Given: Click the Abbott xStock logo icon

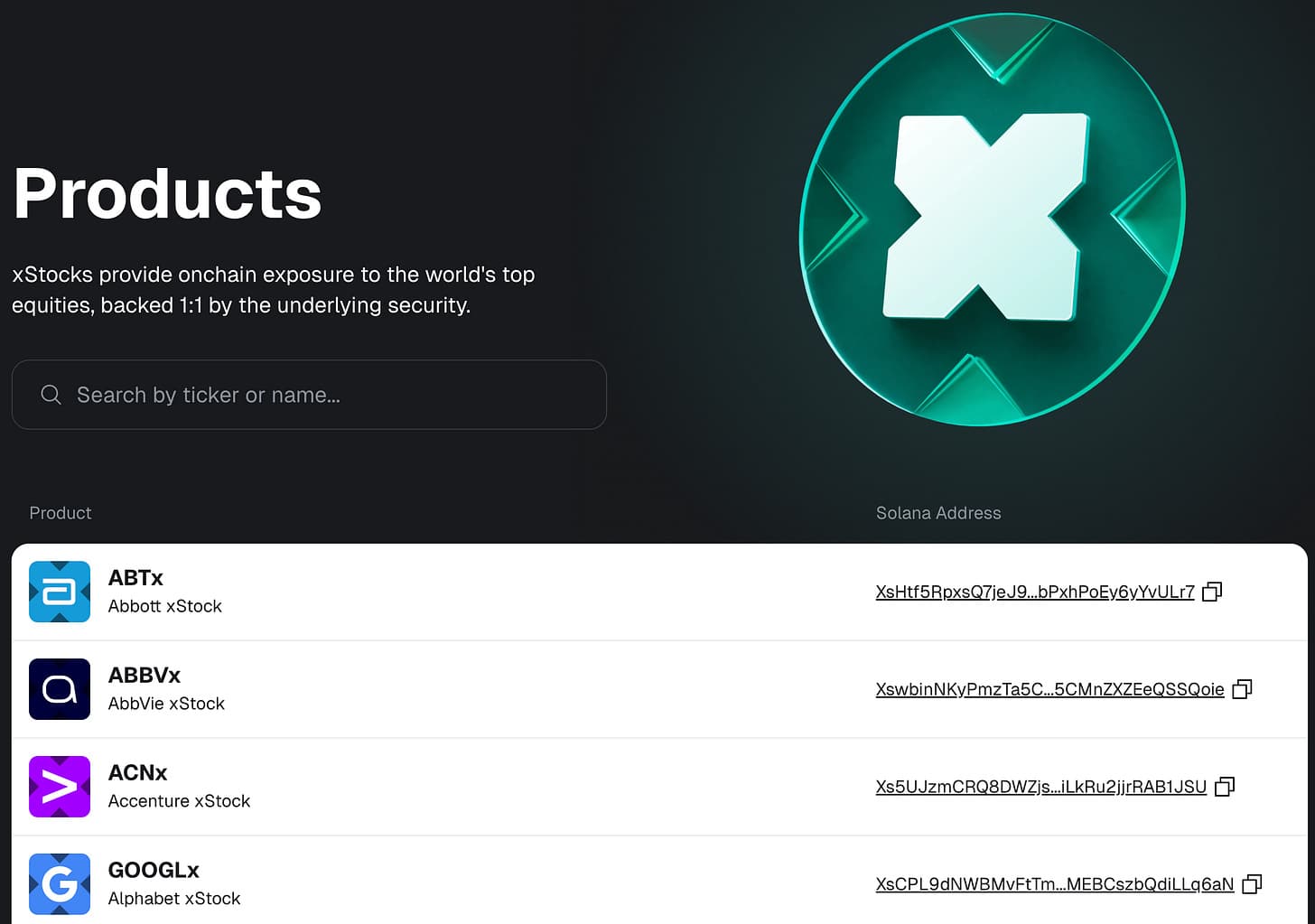Looking at the screenshot, I should tap(60, 592).
